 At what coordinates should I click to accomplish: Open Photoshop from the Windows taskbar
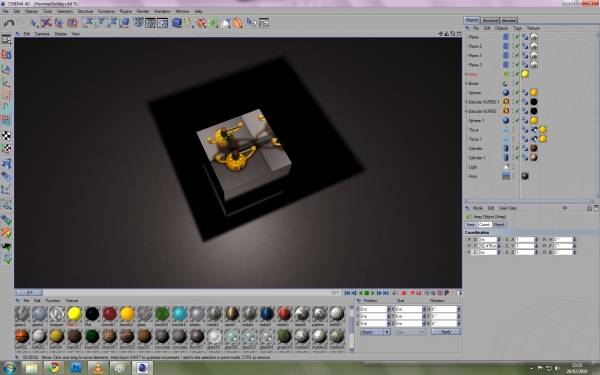[76, 368]
